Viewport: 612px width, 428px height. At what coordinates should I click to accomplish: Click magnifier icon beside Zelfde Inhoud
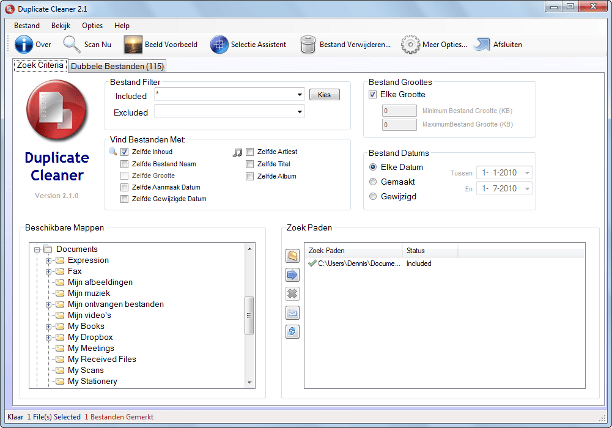coord(113,151)
